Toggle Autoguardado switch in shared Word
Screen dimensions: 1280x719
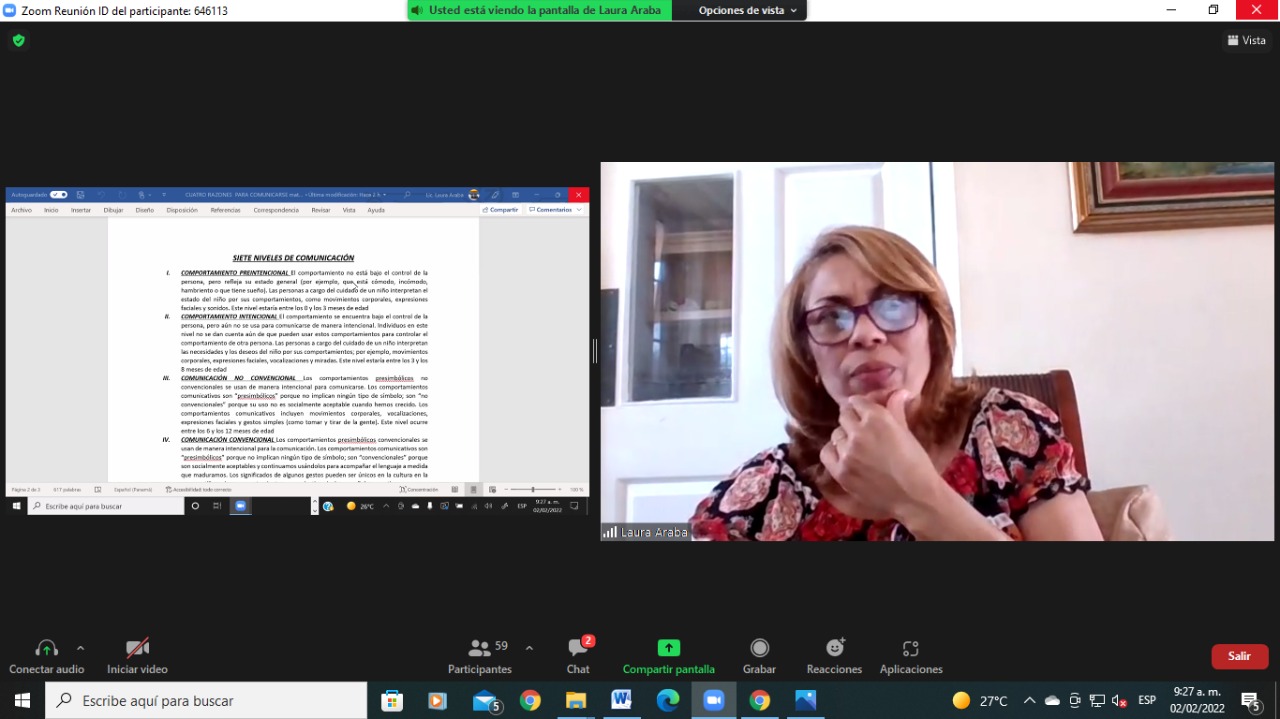[x=58, y=195]
